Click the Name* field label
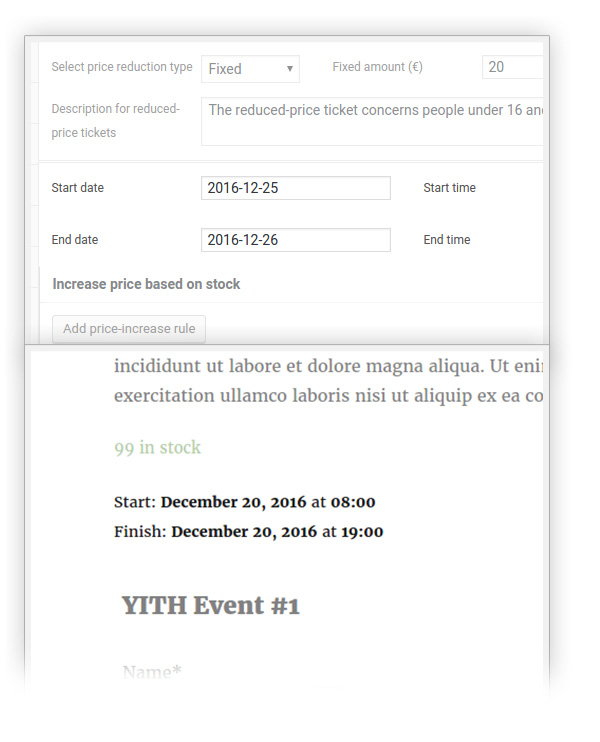This screenshot has width=600, height=742. (x=152, y=672)
